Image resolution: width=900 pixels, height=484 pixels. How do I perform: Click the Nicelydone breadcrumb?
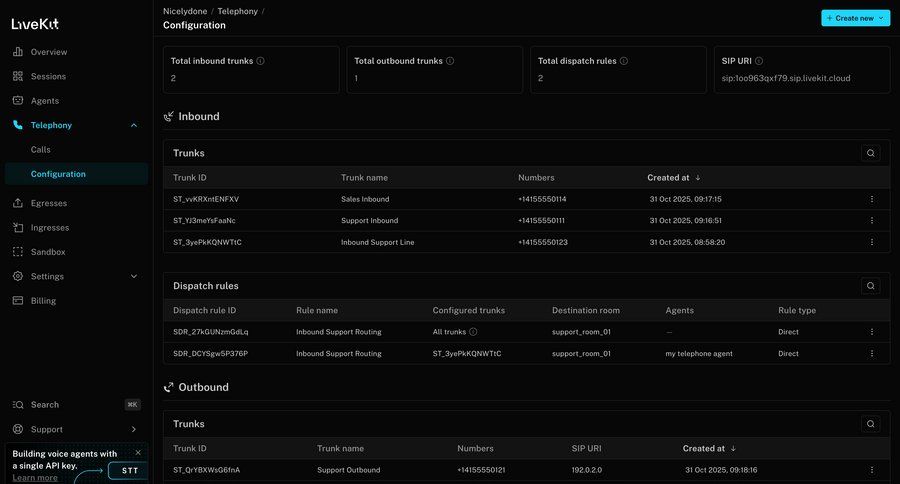[x=185, y=11]
